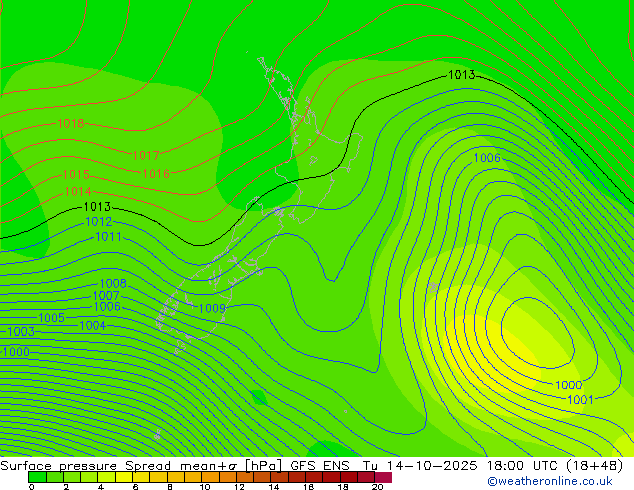Click the 1000 label near the yellow low
The image size is (634, 490).
569,385
